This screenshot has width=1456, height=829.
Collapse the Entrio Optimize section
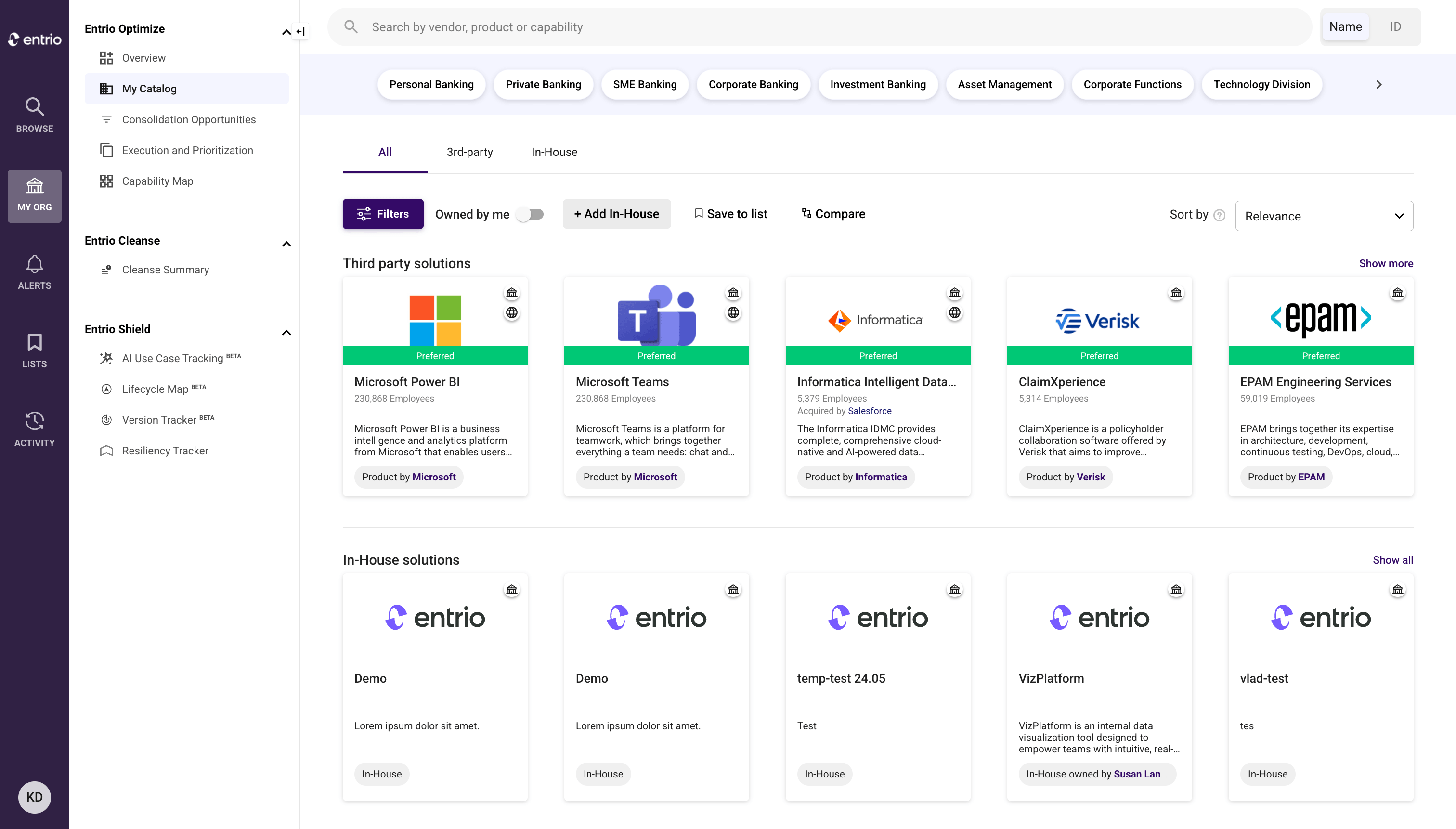click(286, 32)
